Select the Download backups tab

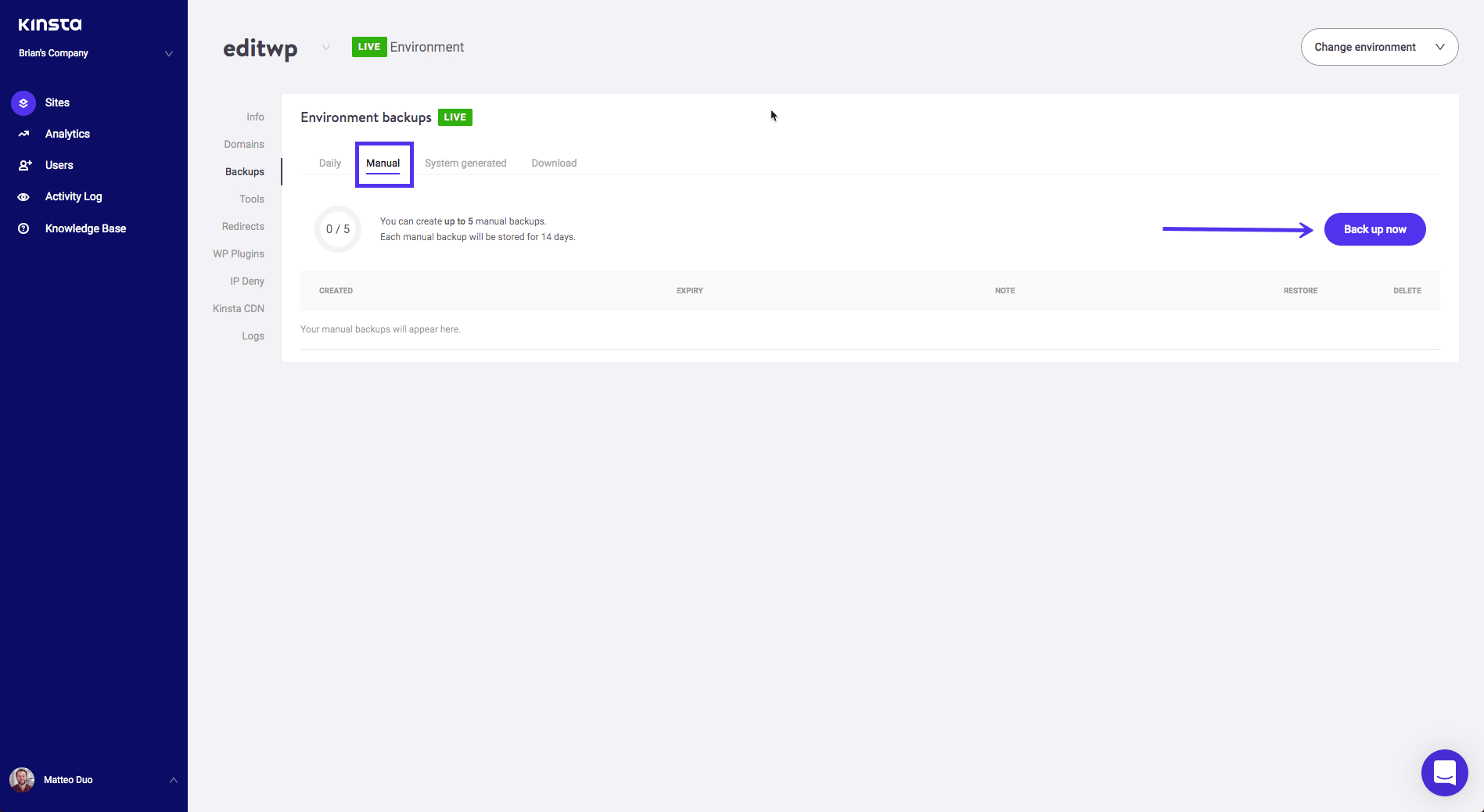coord(554,163)
